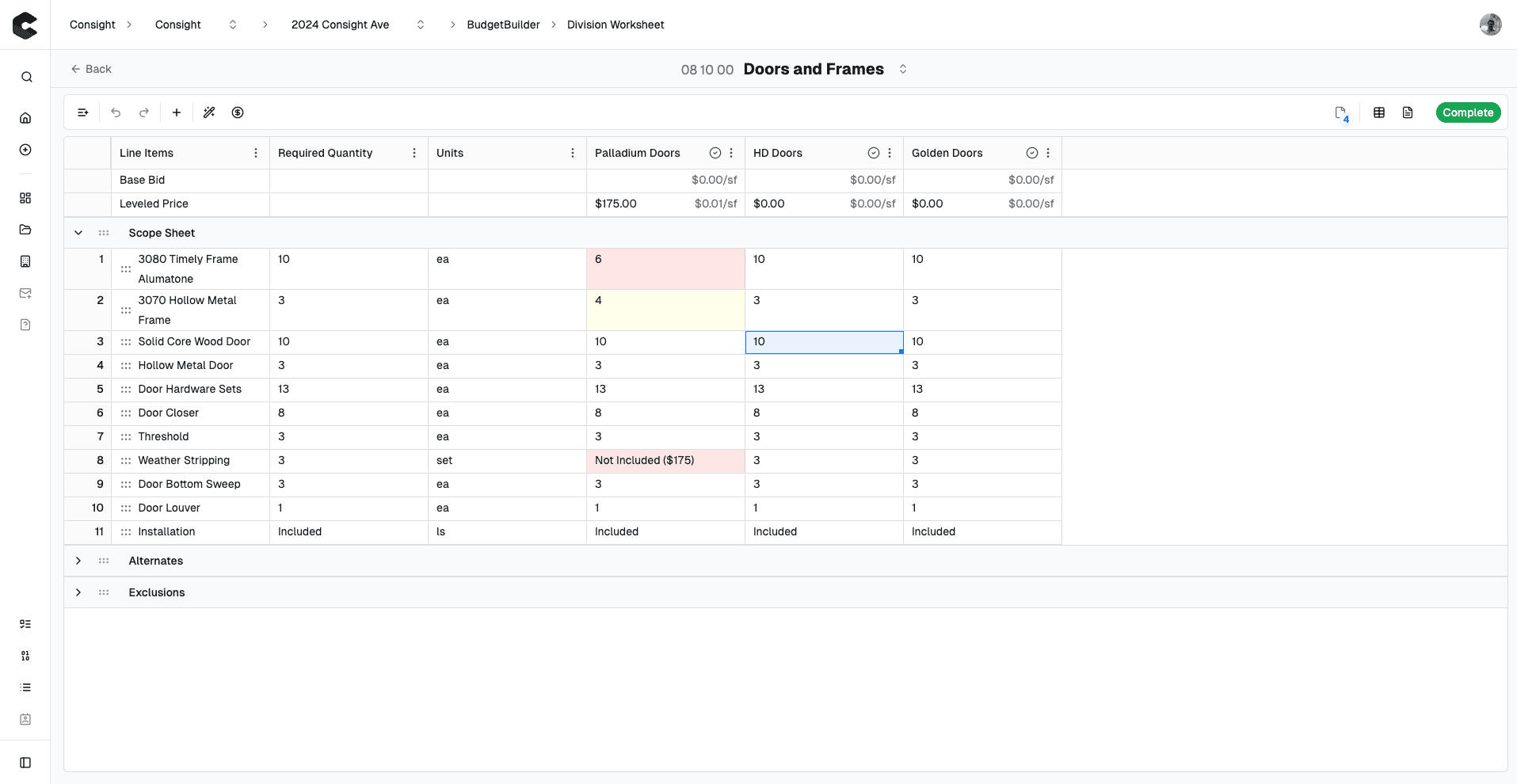
Task: Go to BudgetBuilder breadcrumb link
Action: [503, 25]
